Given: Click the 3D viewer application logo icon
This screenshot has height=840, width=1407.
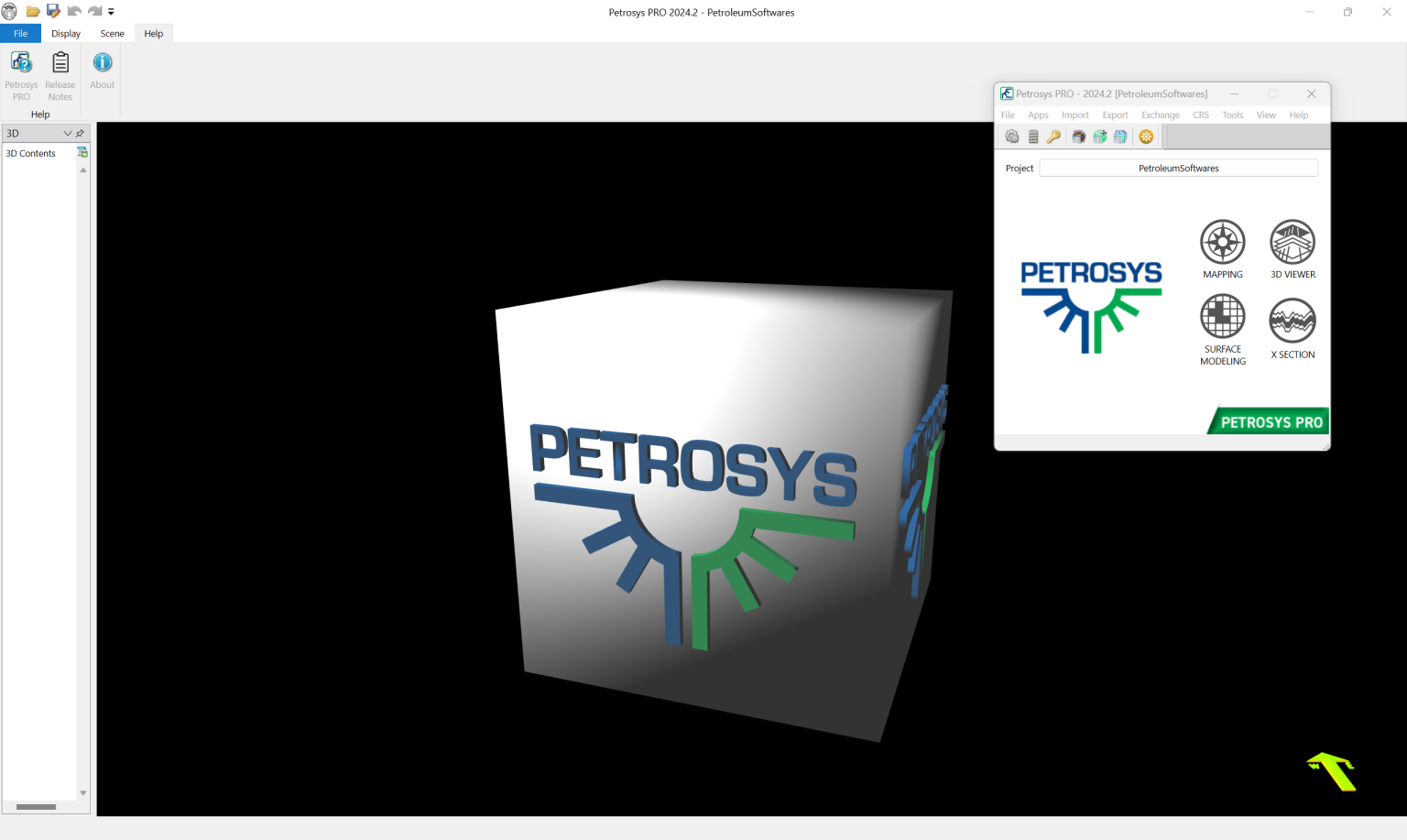Looking at the screenshot, I should point(9,12).
